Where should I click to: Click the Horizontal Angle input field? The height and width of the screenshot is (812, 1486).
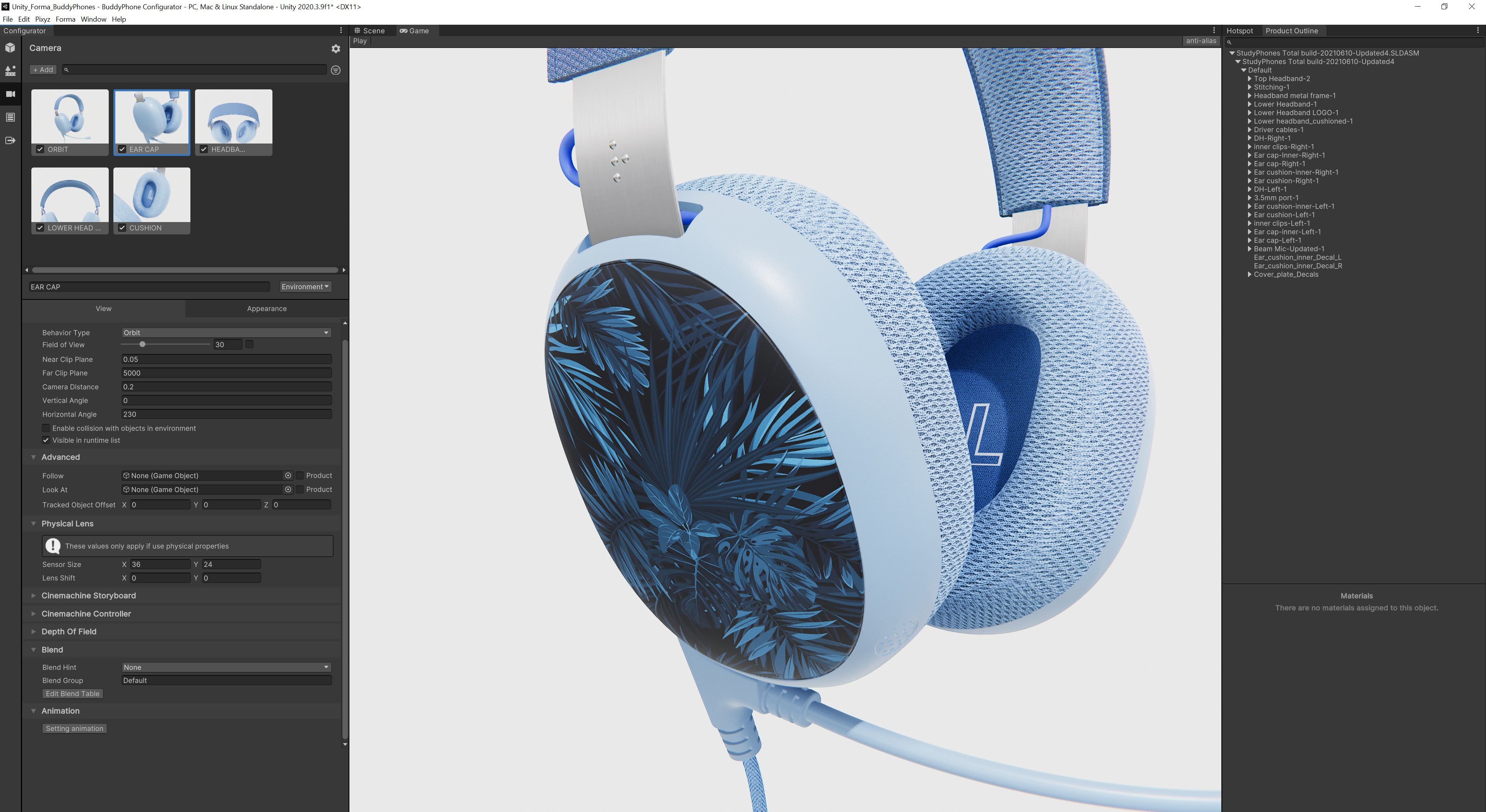pos(226,414)
